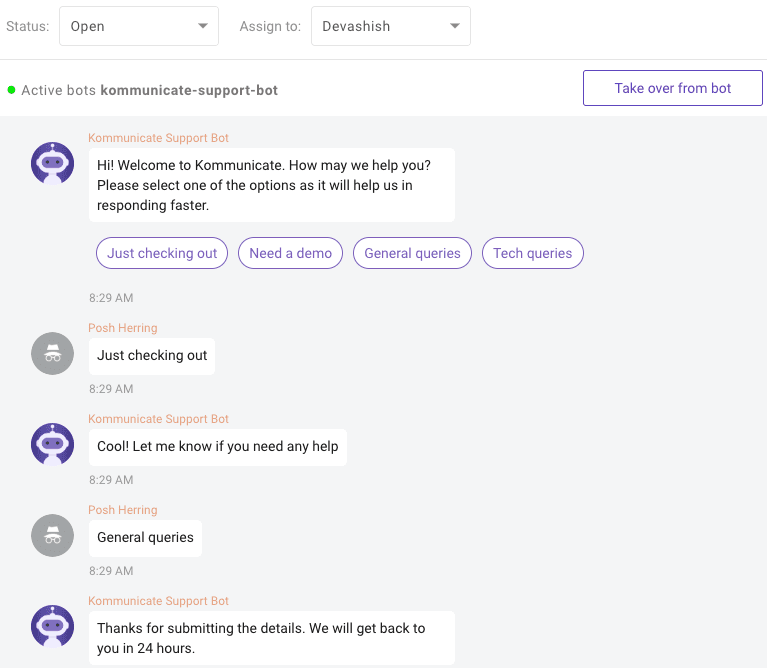Click Posh Herring's avatar beside 'General queries' message

click(52, 535)
